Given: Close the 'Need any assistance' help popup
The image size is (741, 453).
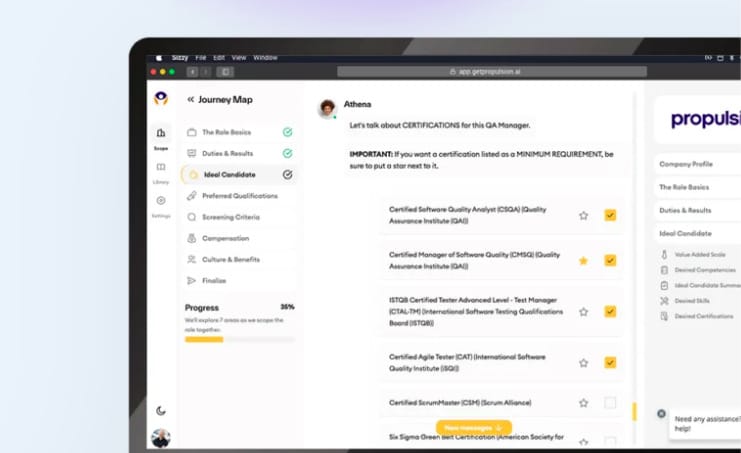Looking at the screenshot, I should tap(661, 413).
